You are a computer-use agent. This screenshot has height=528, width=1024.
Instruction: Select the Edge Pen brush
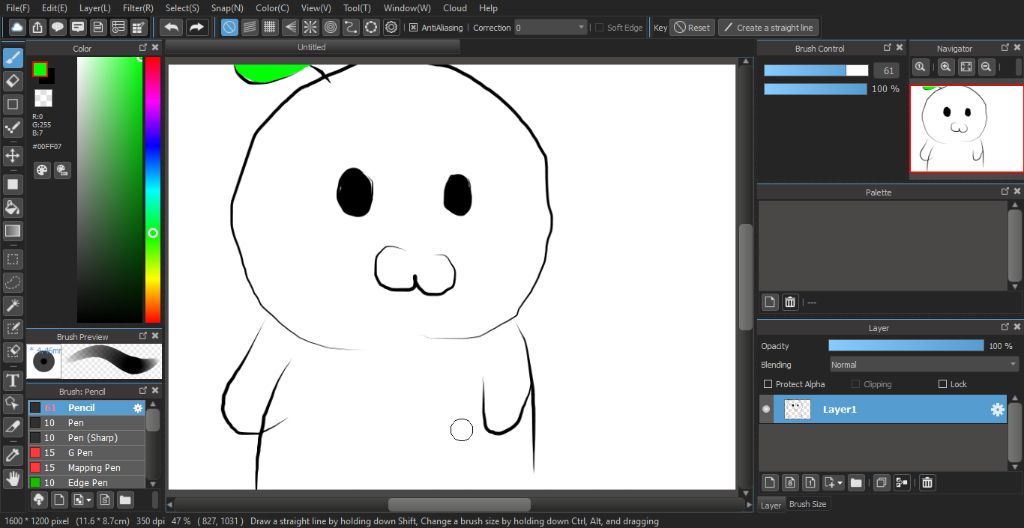(86, 482)
